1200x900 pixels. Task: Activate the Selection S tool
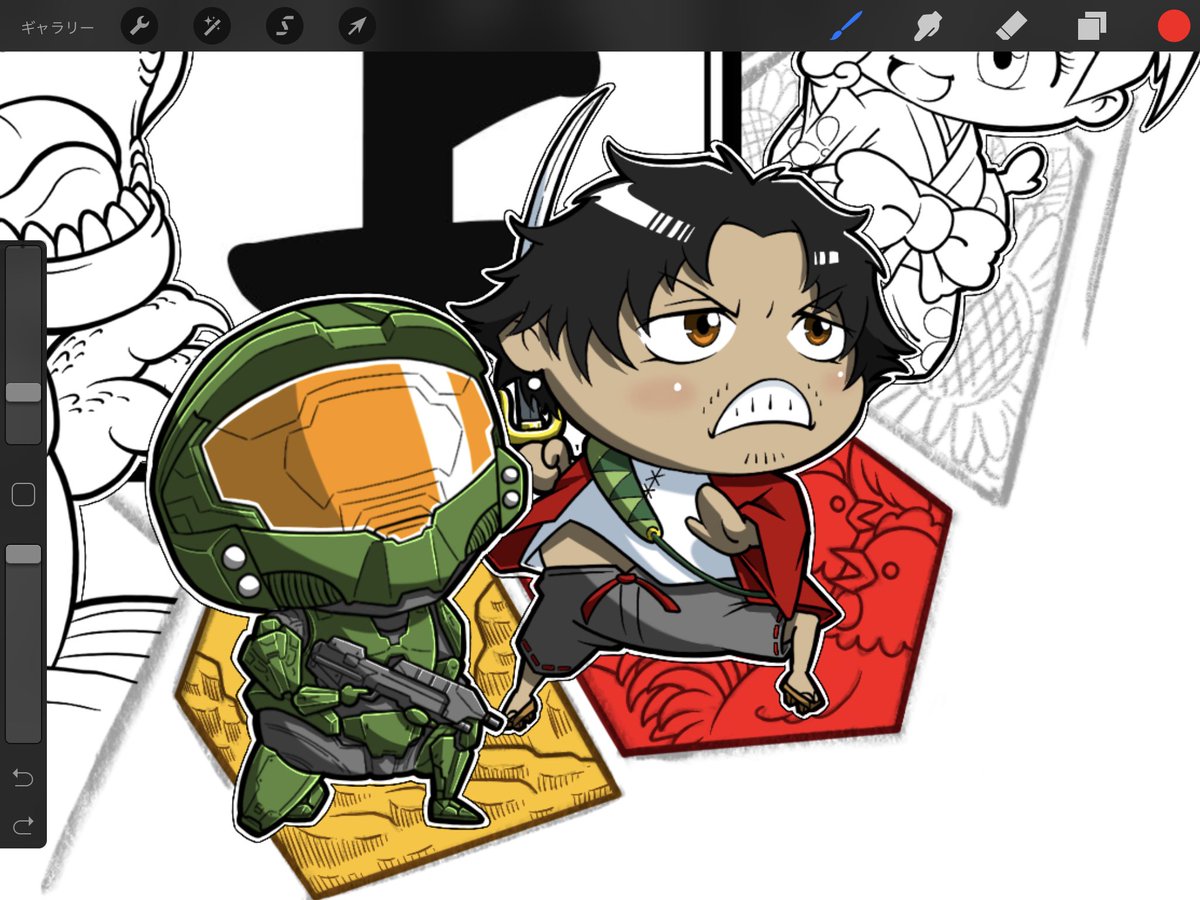coord(284,26)
